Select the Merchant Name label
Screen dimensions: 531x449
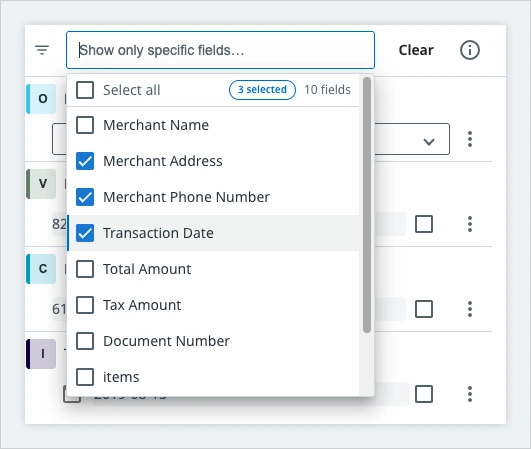156,125
